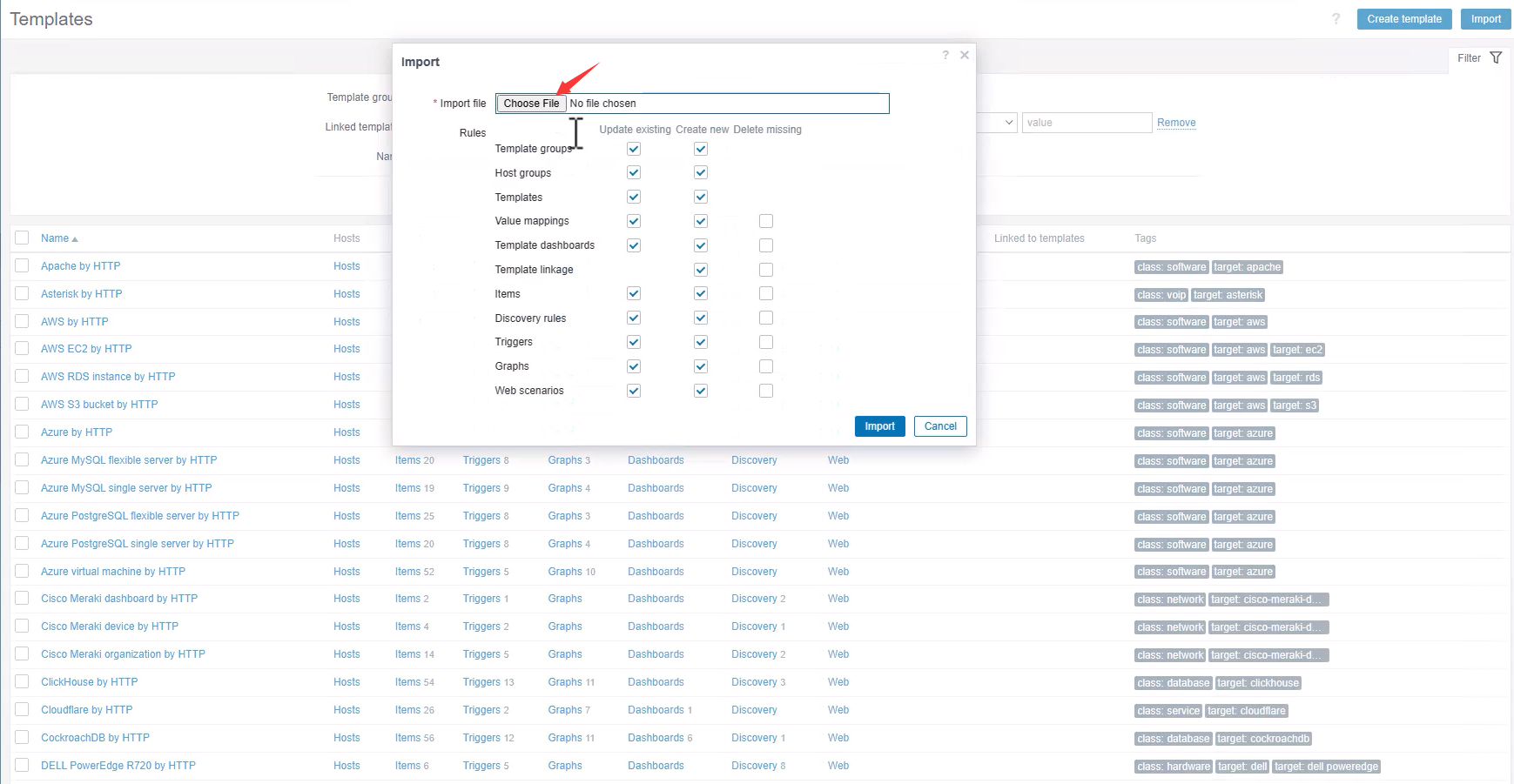
Task: Click Choose File button
Action: [531, 104]
